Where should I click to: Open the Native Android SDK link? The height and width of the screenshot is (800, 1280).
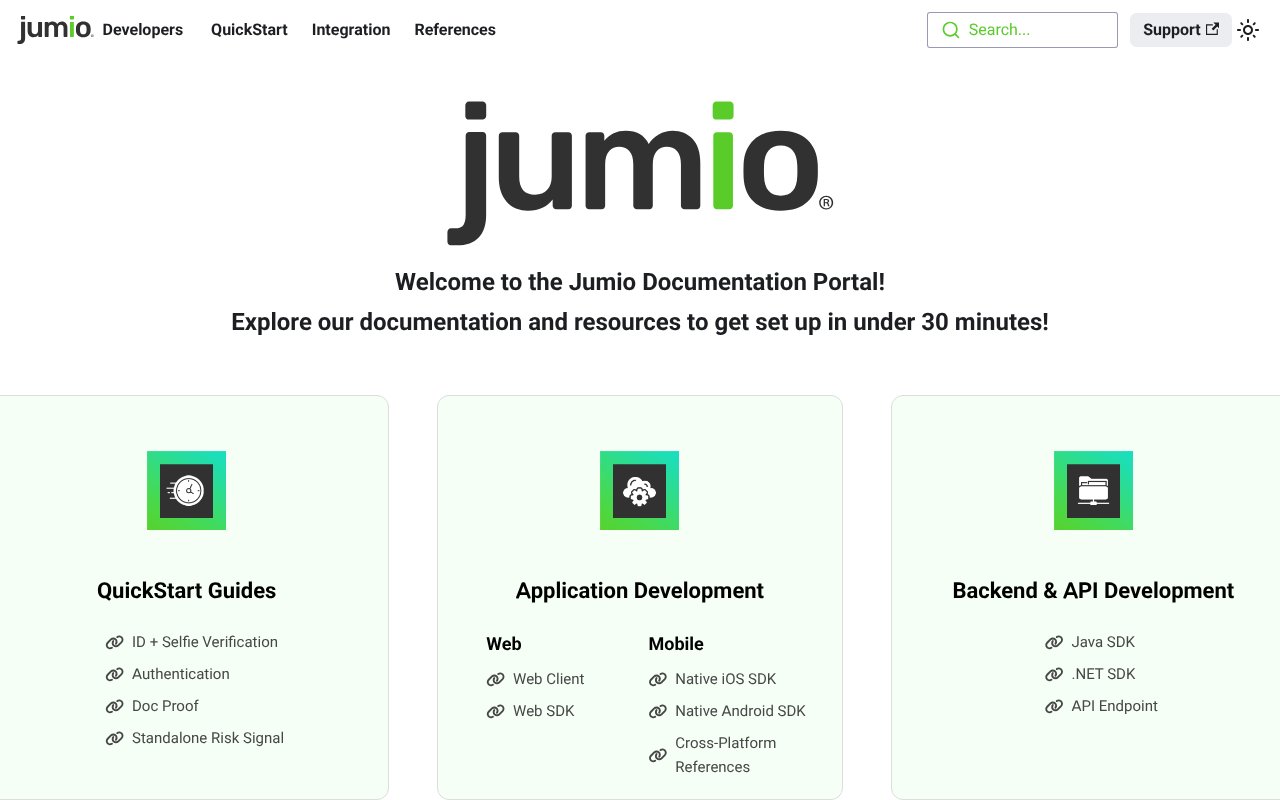point(739,711)
